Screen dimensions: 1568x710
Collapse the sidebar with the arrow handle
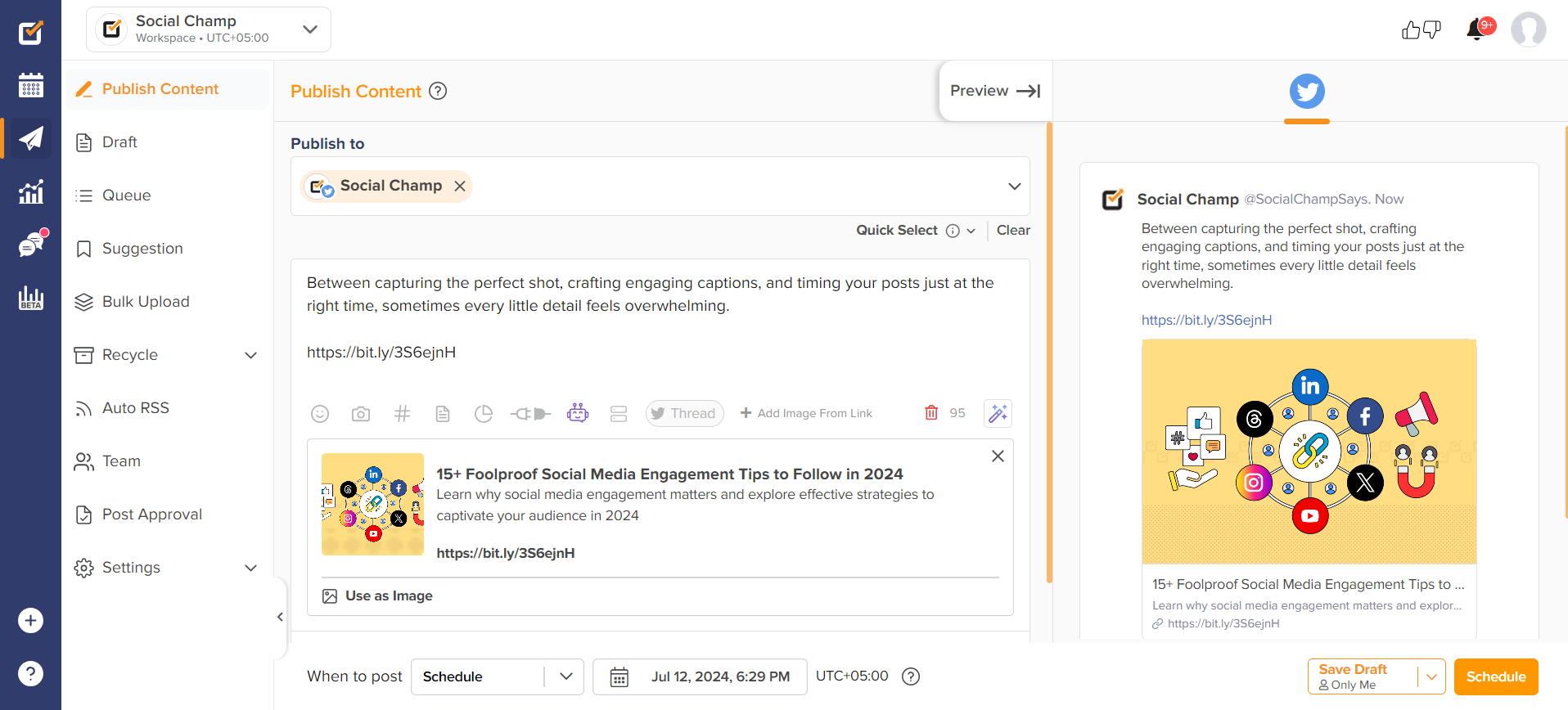[280, 618]
